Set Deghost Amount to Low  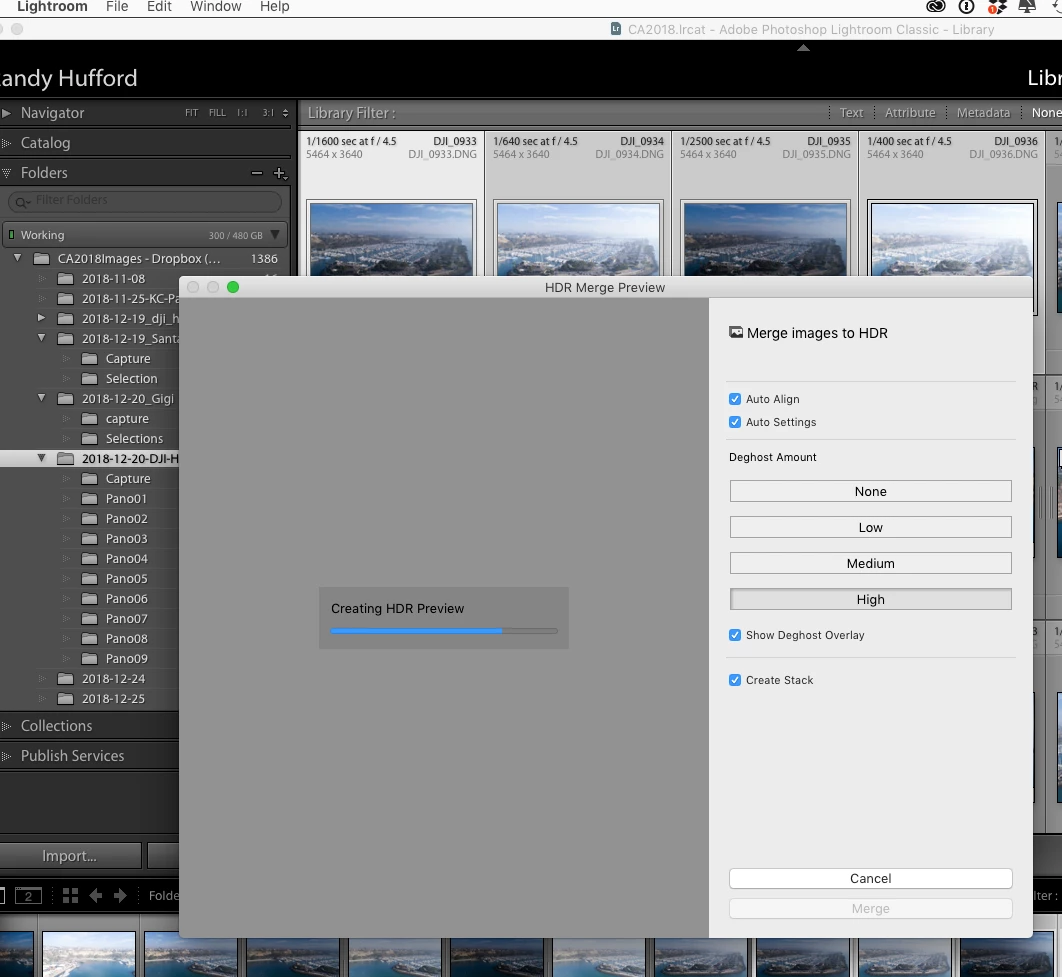pyautogui.click(x=870, y=527)
